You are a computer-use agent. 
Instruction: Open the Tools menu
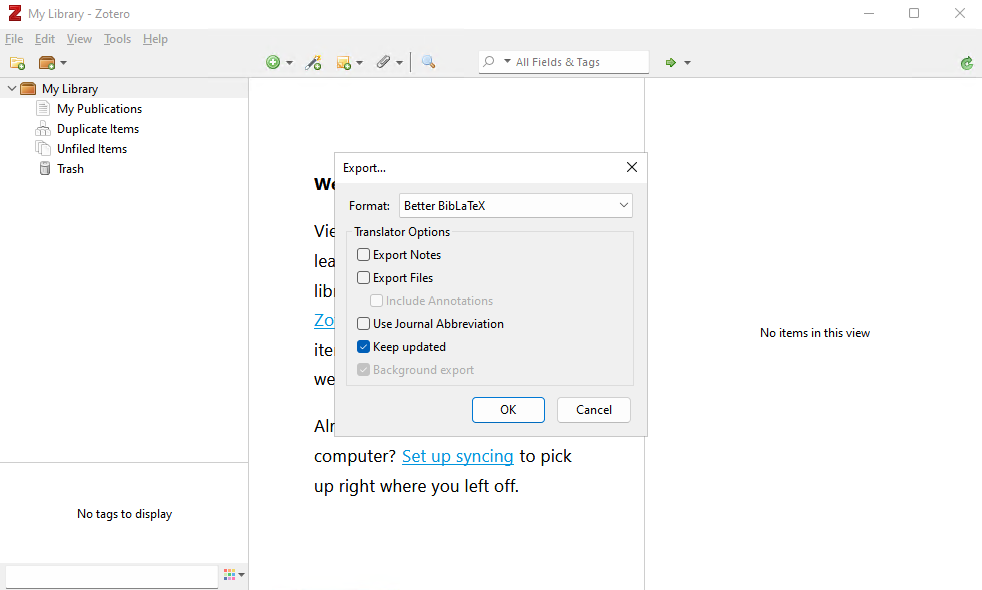tap(117, 39)
